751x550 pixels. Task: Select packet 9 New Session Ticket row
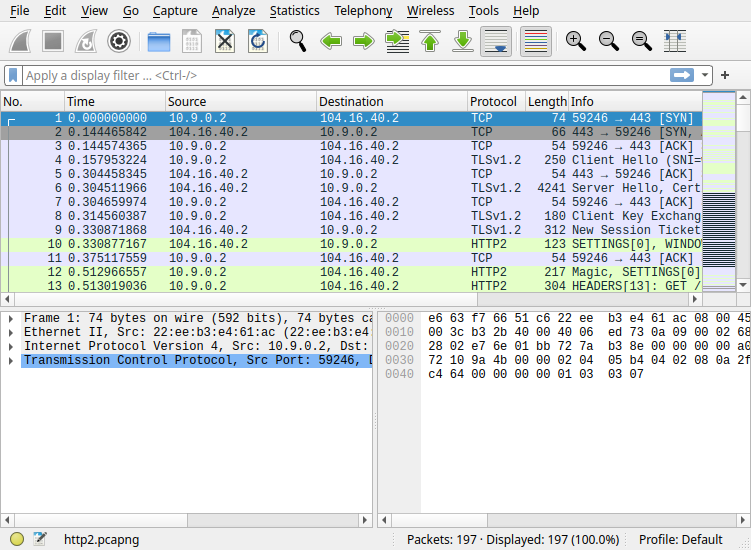352,230
